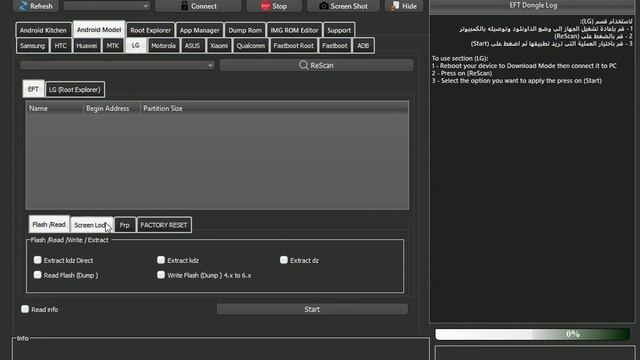Click 'Reboot your device to Download Mode' line
Viewport: 640px width, 360px height.
524,66
